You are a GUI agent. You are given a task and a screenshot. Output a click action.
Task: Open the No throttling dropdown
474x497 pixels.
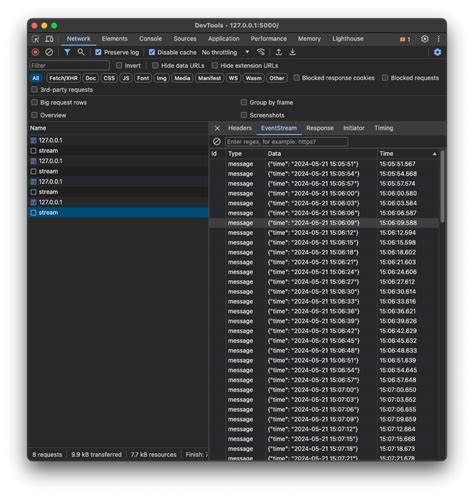(x=225, y=52)
